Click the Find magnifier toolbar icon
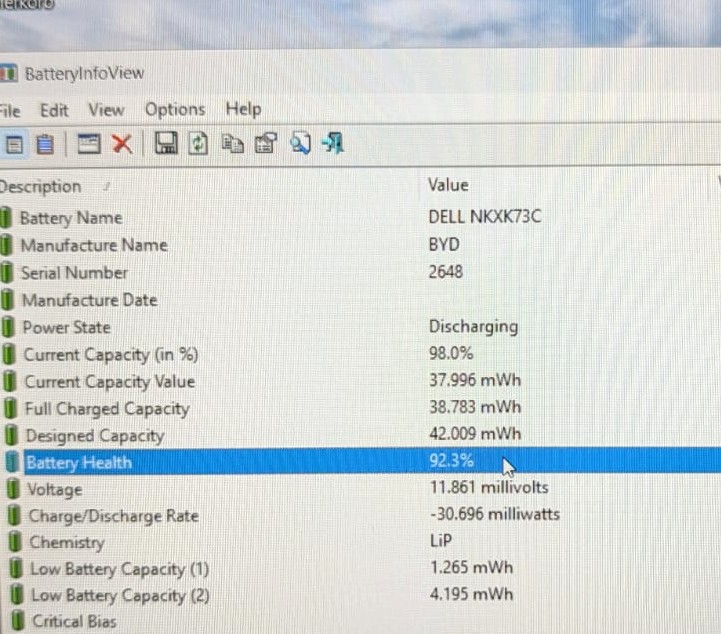721x634 pixels. tap(300, 143)
